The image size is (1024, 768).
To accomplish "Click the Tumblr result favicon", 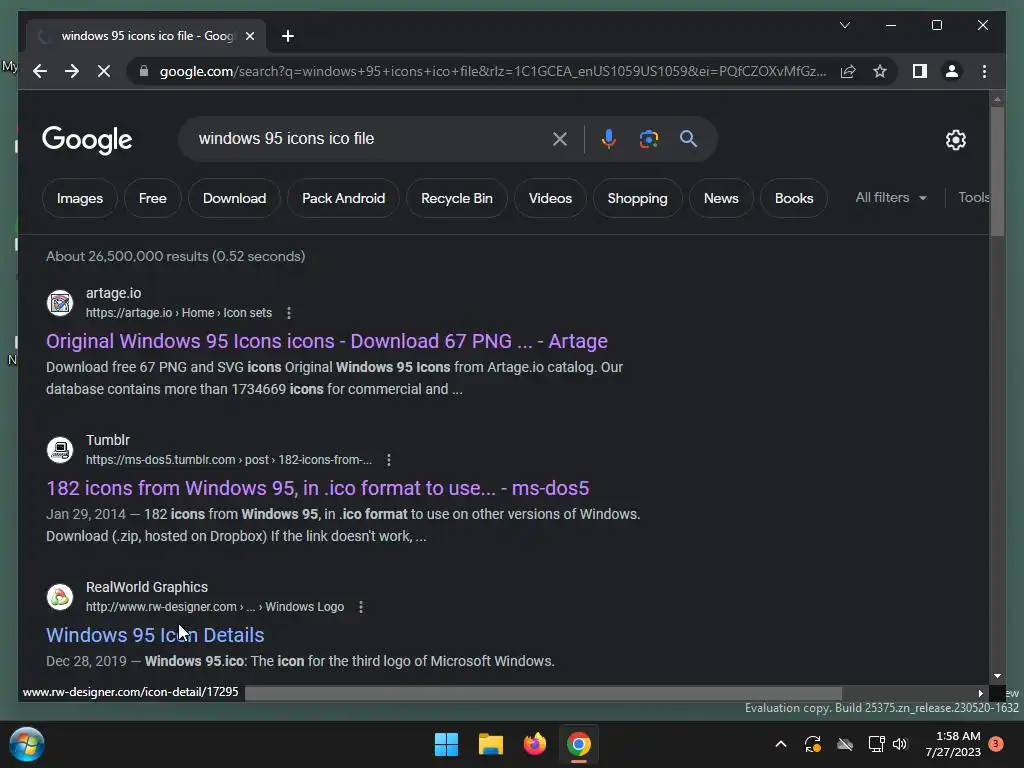I will [x=60, y=450].
